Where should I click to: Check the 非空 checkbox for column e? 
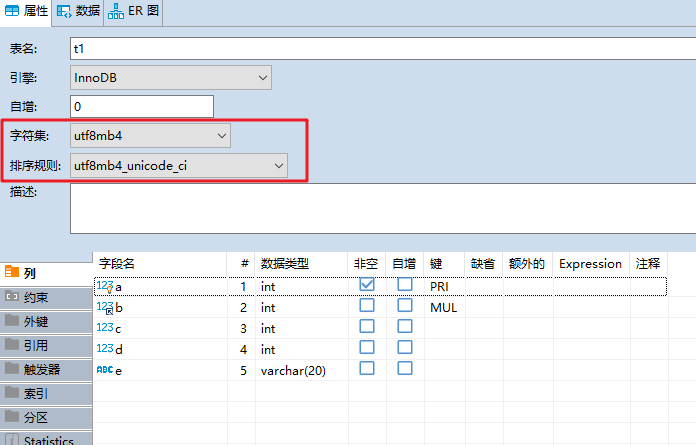pyautogui.click(x=367, y=368)
